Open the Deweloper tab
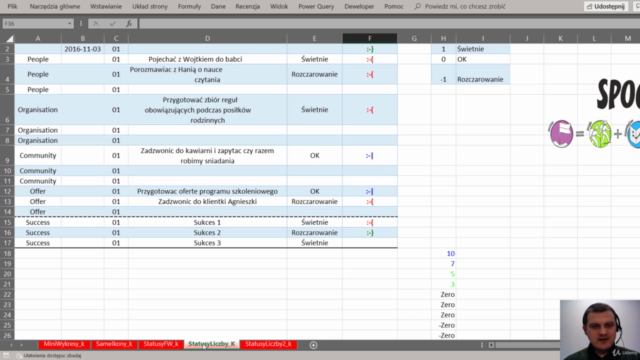This screenshot has width=640, height=360. click(359, 7)
